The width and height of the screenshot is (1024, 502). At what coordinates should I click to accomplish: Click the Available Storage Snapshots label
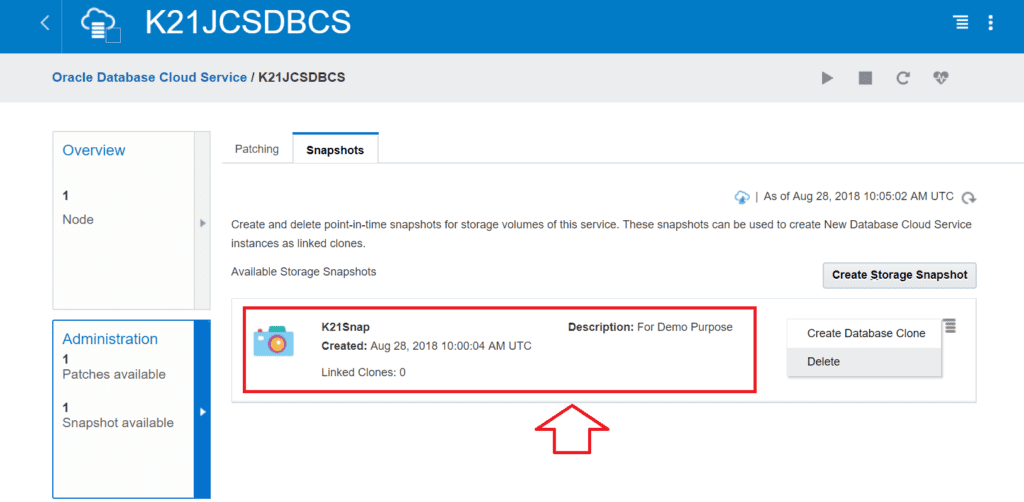304,272
